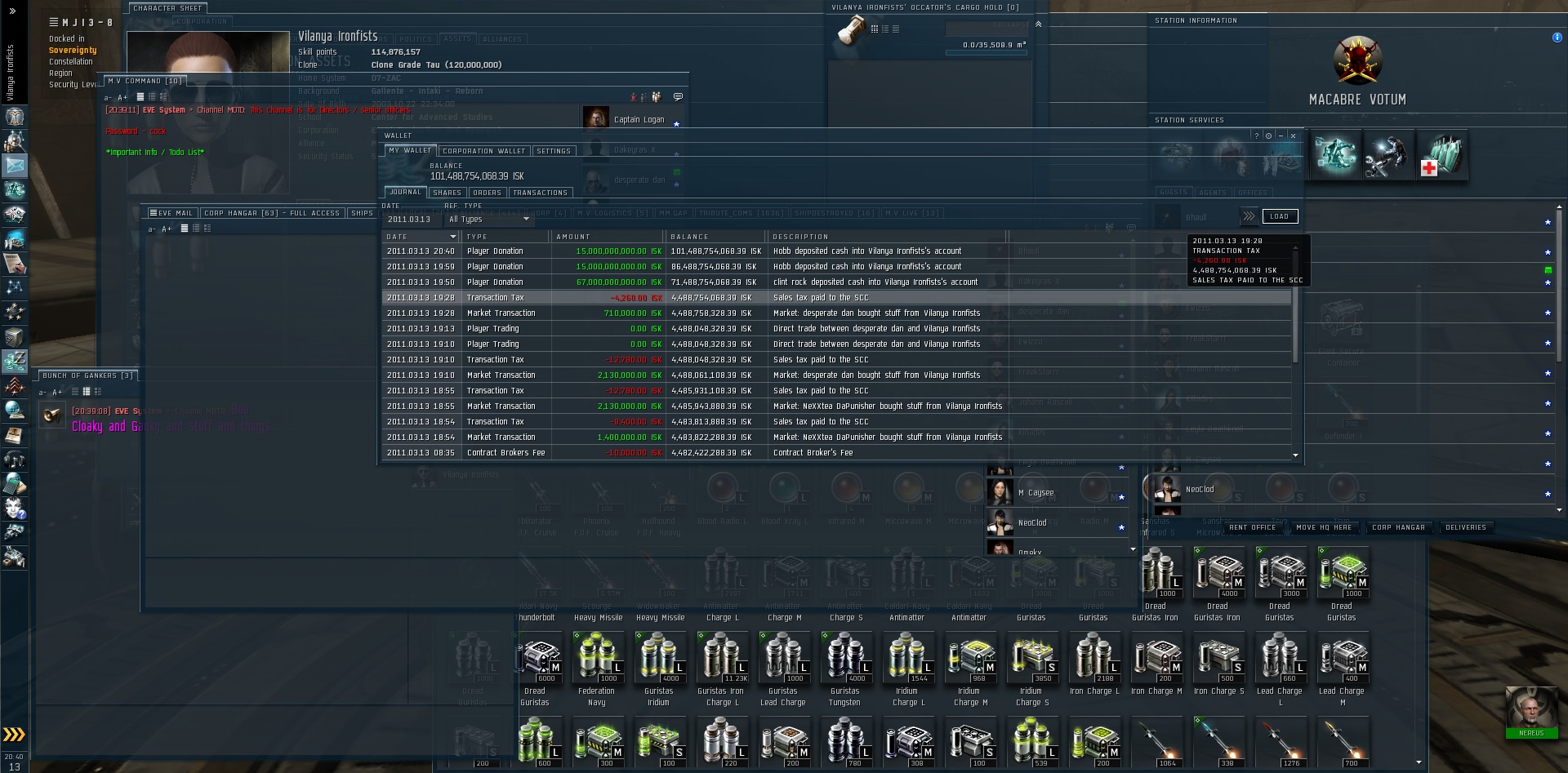Open the Contracts icon in the Neocom sidebar
The image size is (1568, 773).
click(14, 264)
